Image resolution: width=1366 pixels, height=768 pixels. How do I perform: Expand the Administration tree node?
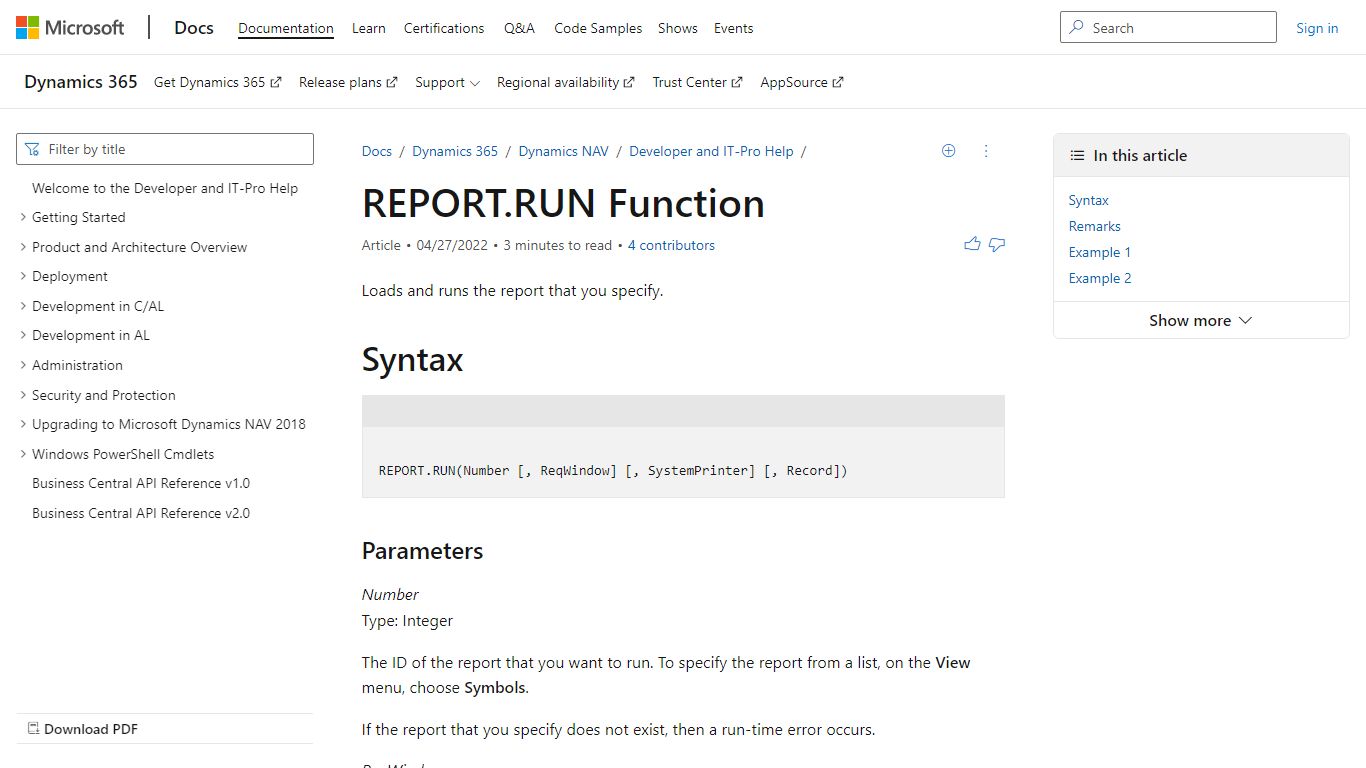coord(23,365)
